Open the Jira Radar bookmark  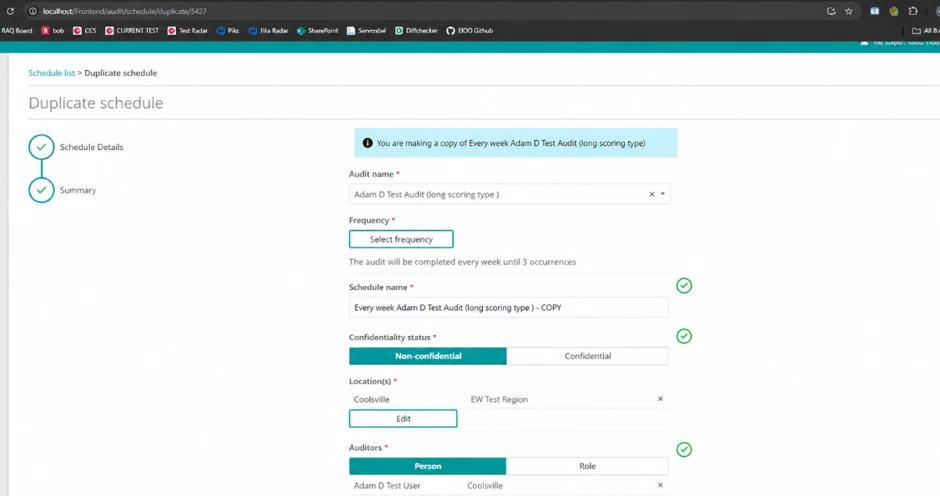pyautogui.click(x=269, y=31)
